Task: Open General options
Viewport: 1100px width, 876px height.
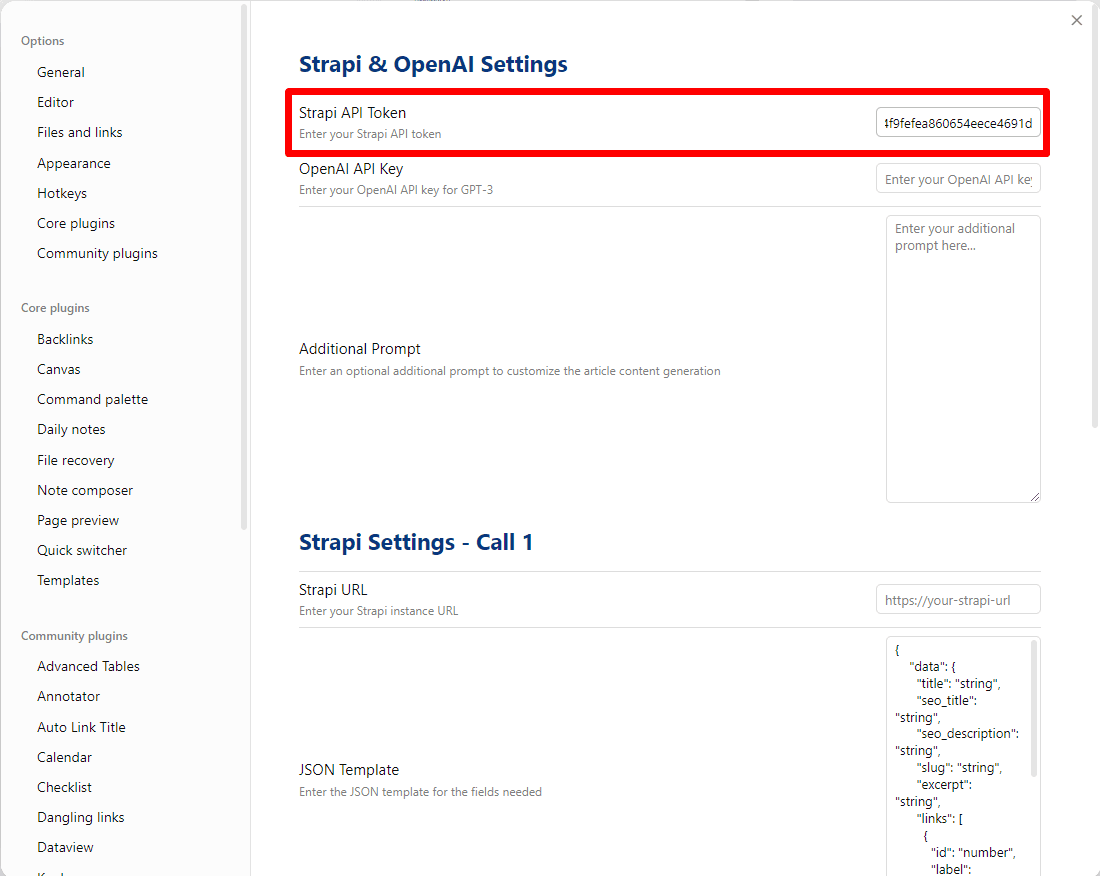Action: click(x=60, y=72)
